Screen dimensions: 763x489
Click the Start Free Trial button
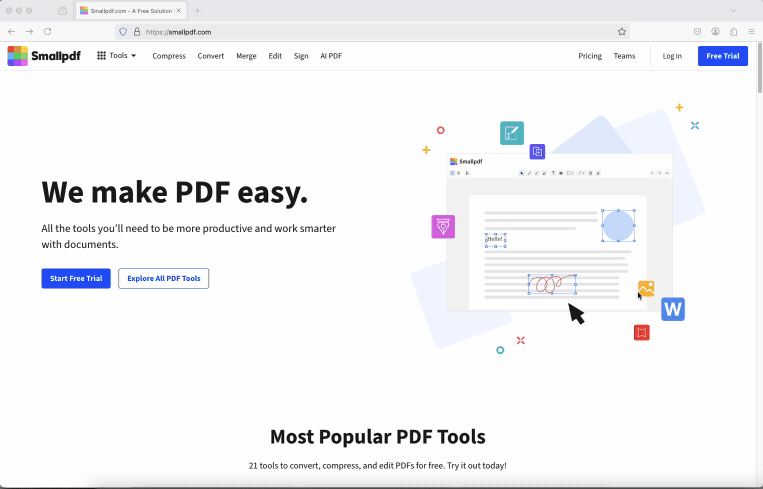tap(76, 278)
